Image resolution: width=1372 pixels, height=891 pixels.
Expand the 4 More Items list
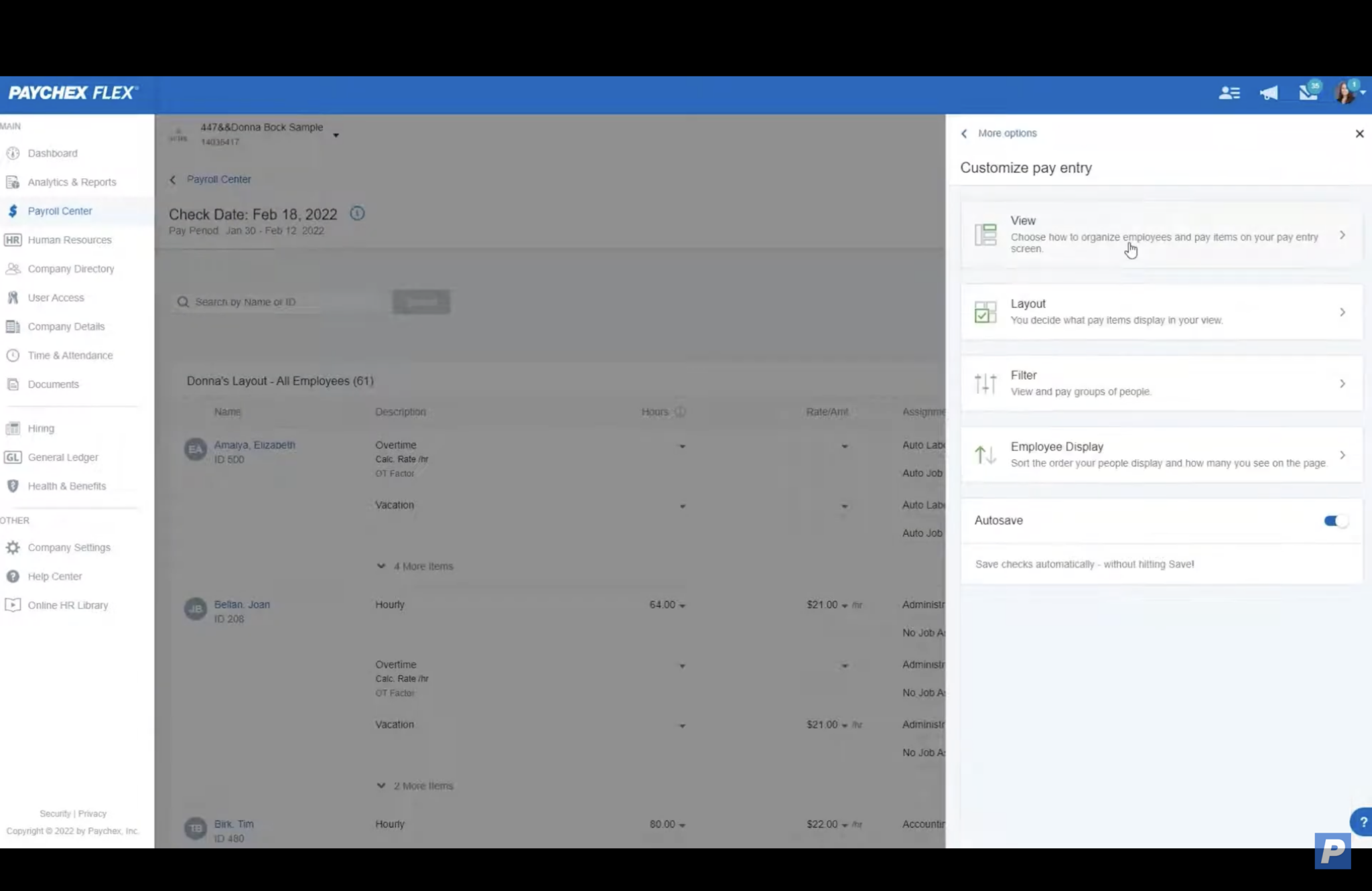(415, 566)
